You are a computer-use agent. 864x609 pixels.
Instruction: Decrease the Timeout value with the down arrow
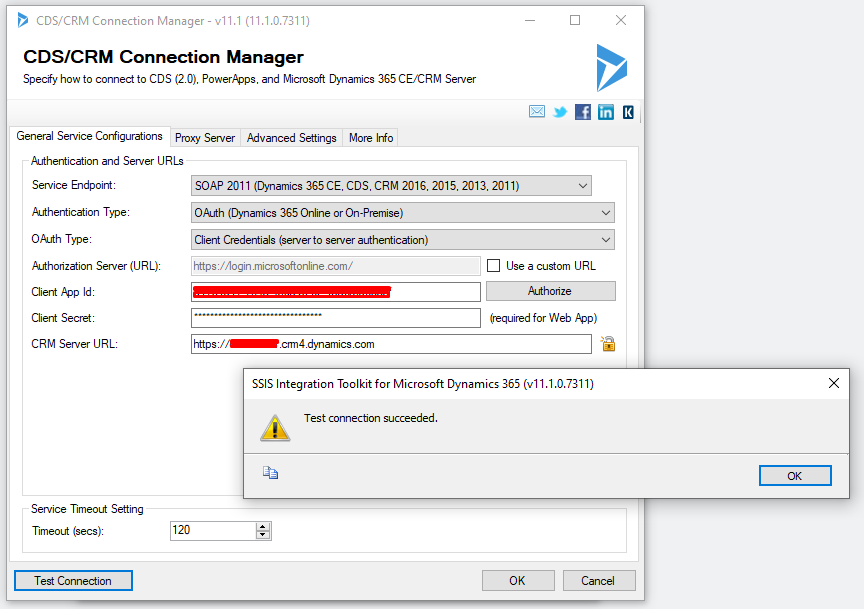[x=263, y=535]
